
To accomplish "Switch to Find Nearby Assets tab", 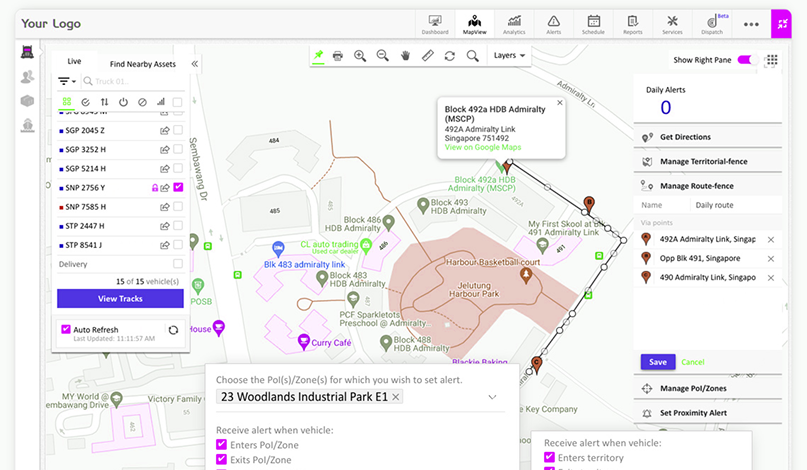I will [x=142, y=64].
